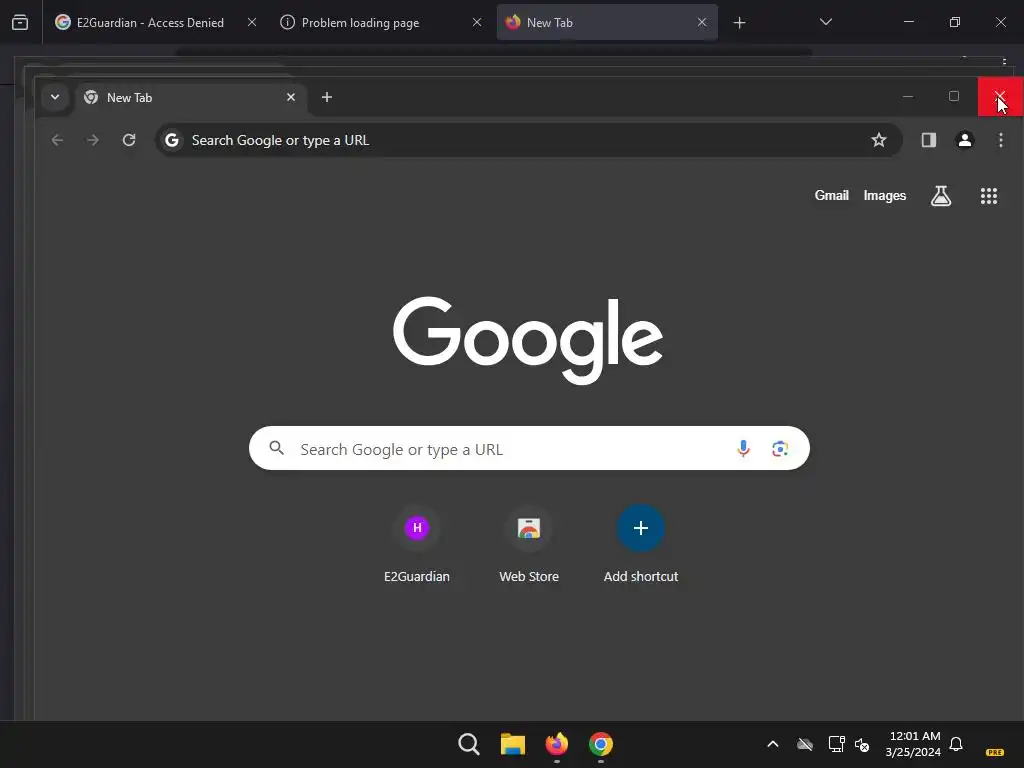Open Chrome three-dot menu

(x=1000, y=140)
